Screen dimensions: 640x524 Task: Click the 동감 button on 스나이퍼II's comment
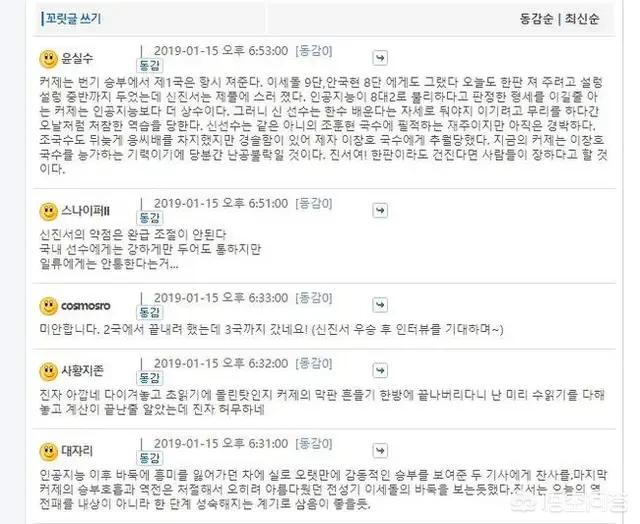coord(149,218)
